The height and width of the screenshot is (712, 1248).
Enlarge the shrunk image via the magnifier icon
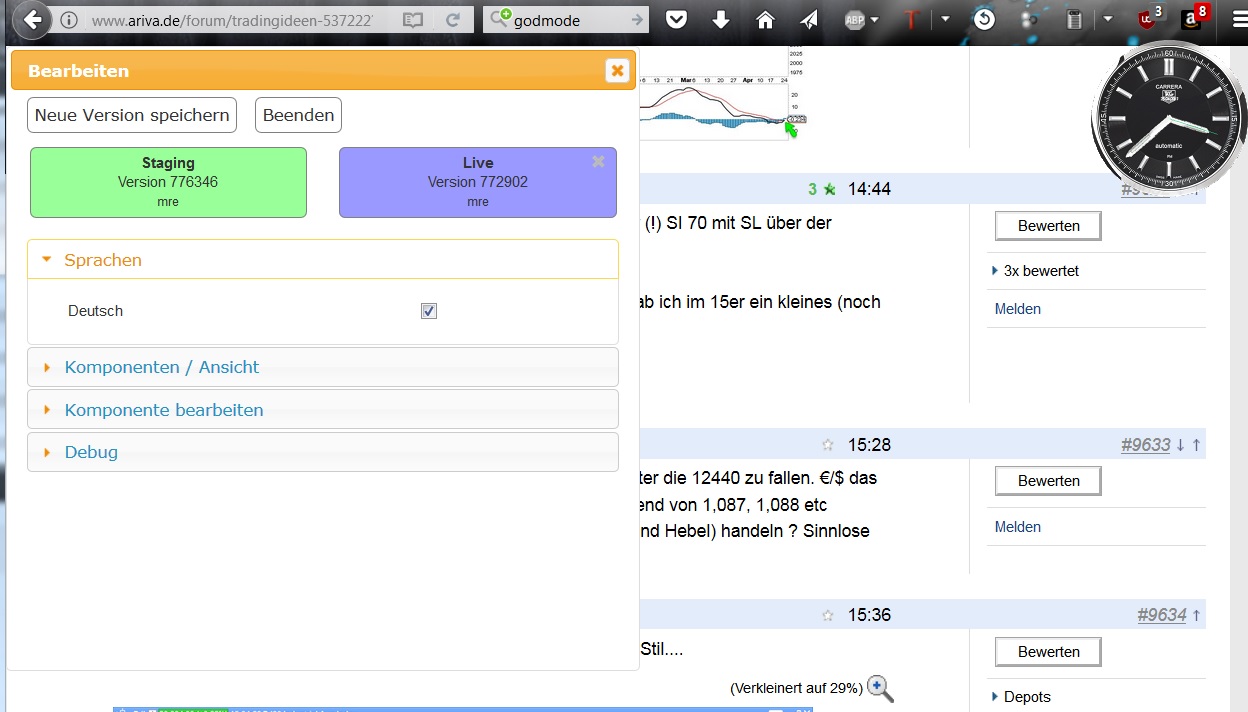(x=878, y=688)
